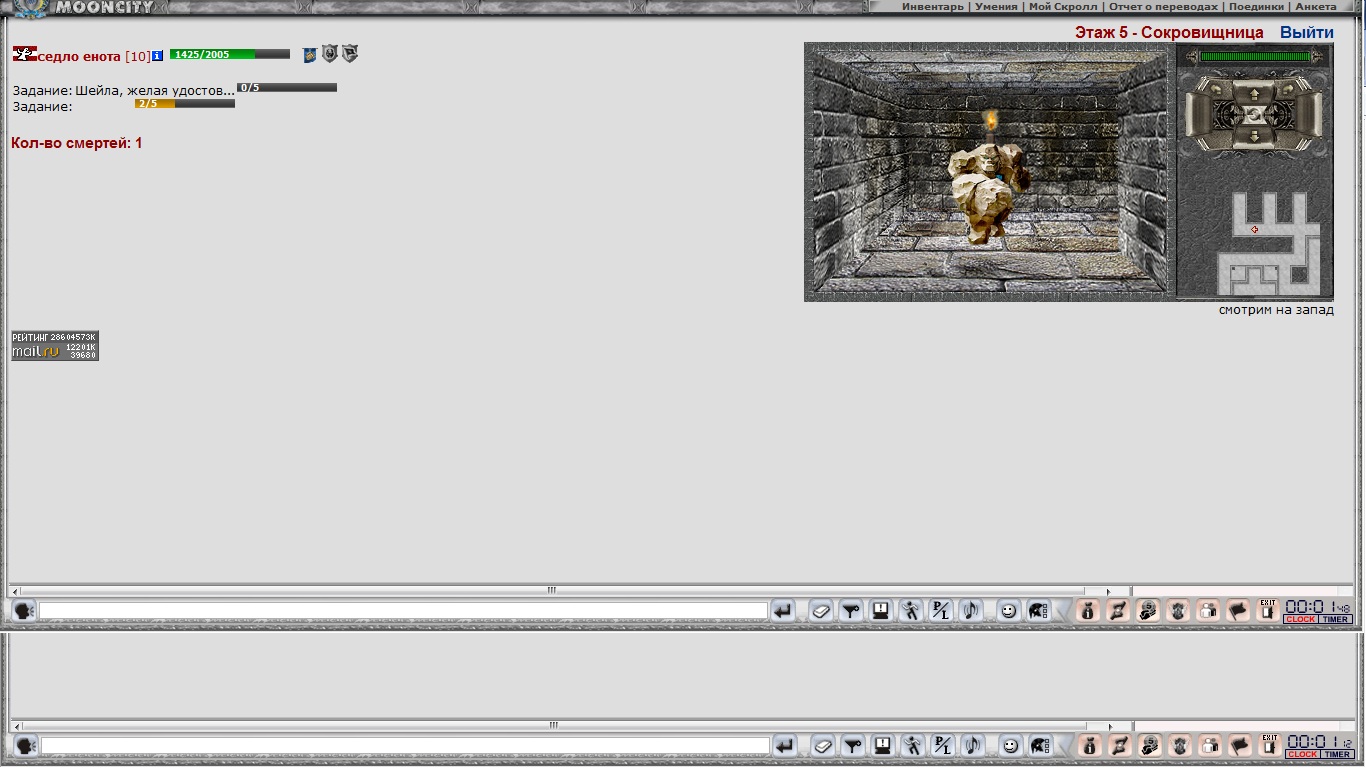Move forward with the up arrow on the navigation pad
Image resolution: width=1366 pixels, height=768 pixels.
(x=1254, y=93)
